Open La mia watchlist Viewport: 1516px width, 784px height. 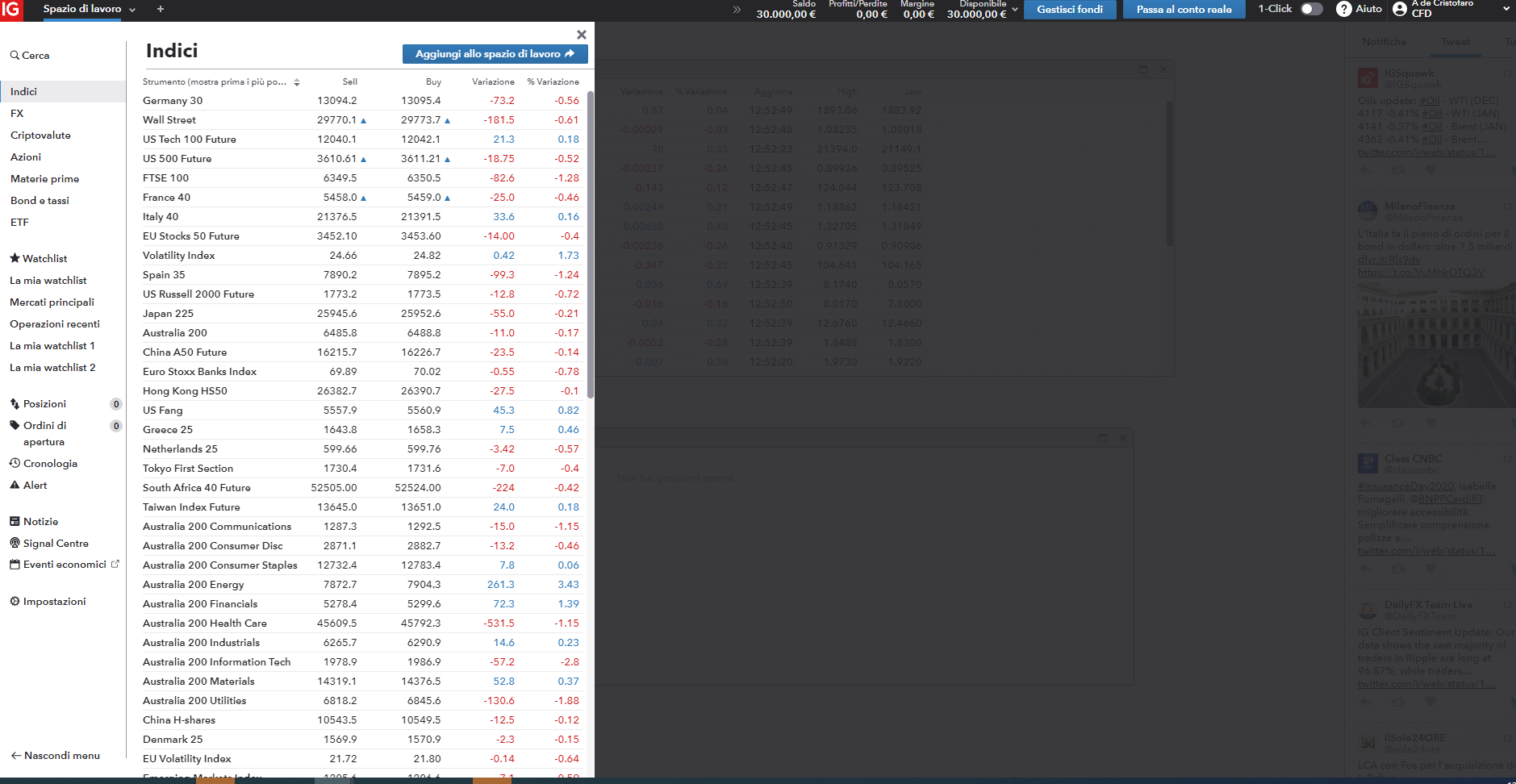click(48, 281)
